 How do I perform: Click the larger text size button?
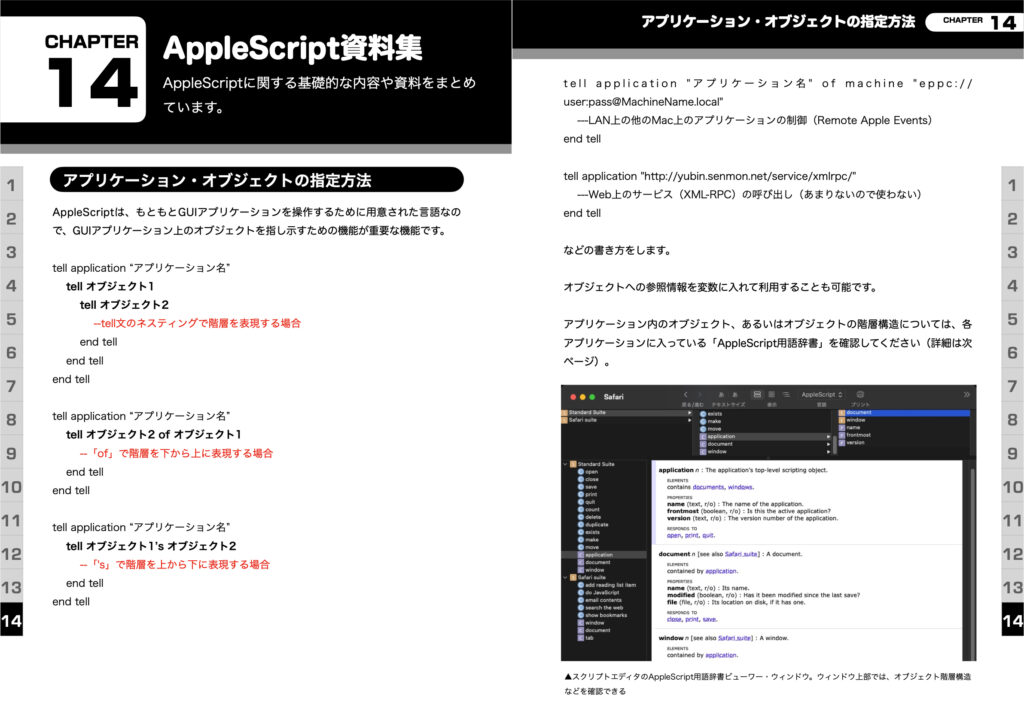pyautogui.click(x=735, y=395)
